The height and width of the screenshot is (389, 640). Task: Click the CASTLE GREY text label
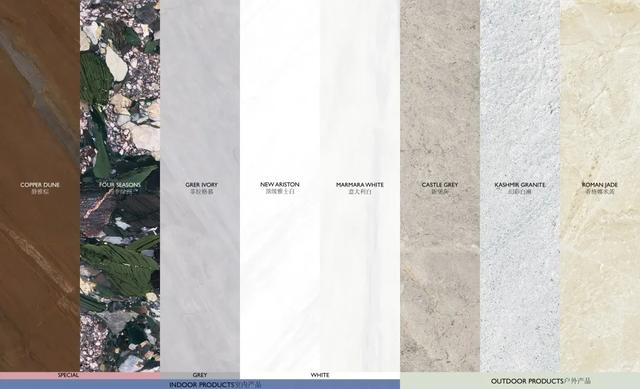[440, 185]
